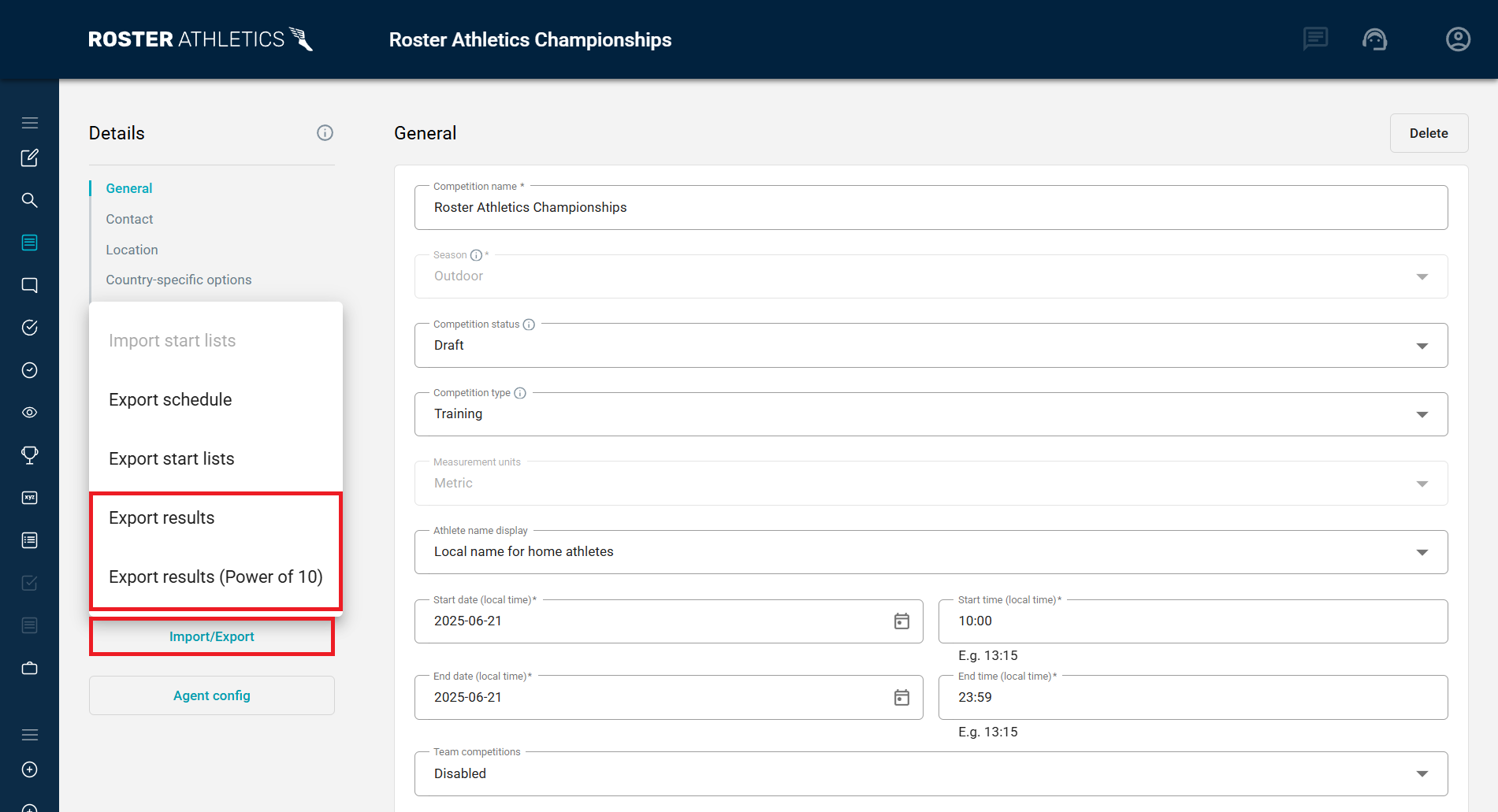This screenshot has width=1498, height=812.
Task: Click the Competition type info icon
Action: coord(520,393)
